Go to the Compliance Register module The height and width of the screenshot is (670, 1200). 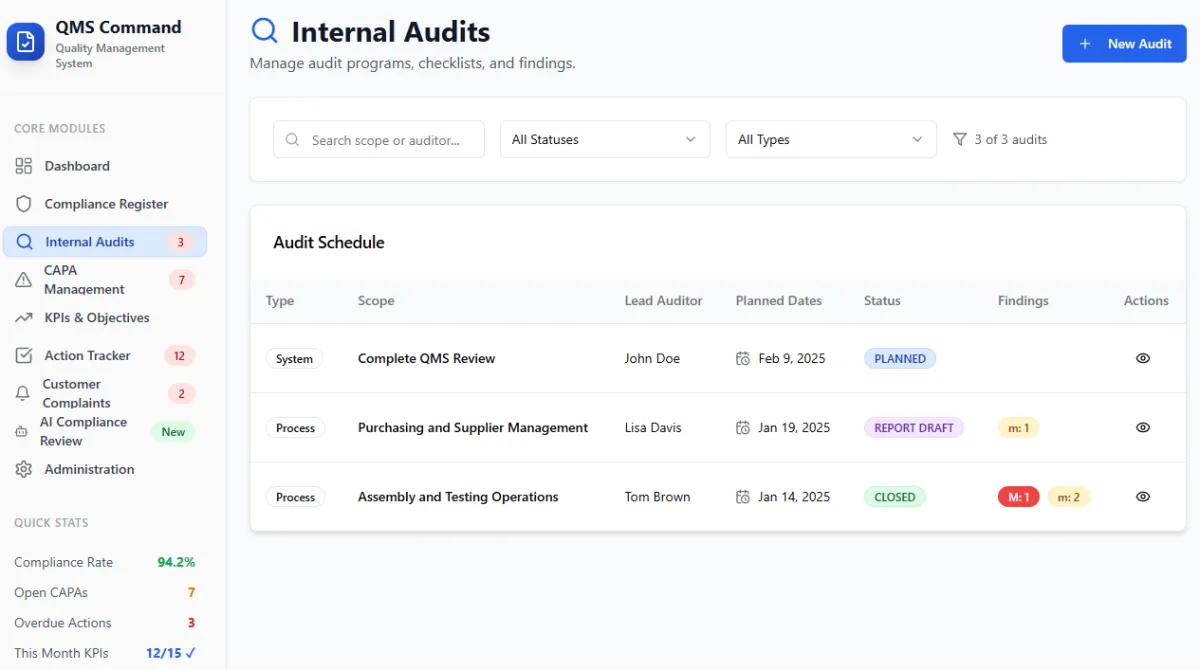pyautogui.click(x=106, y=204)
